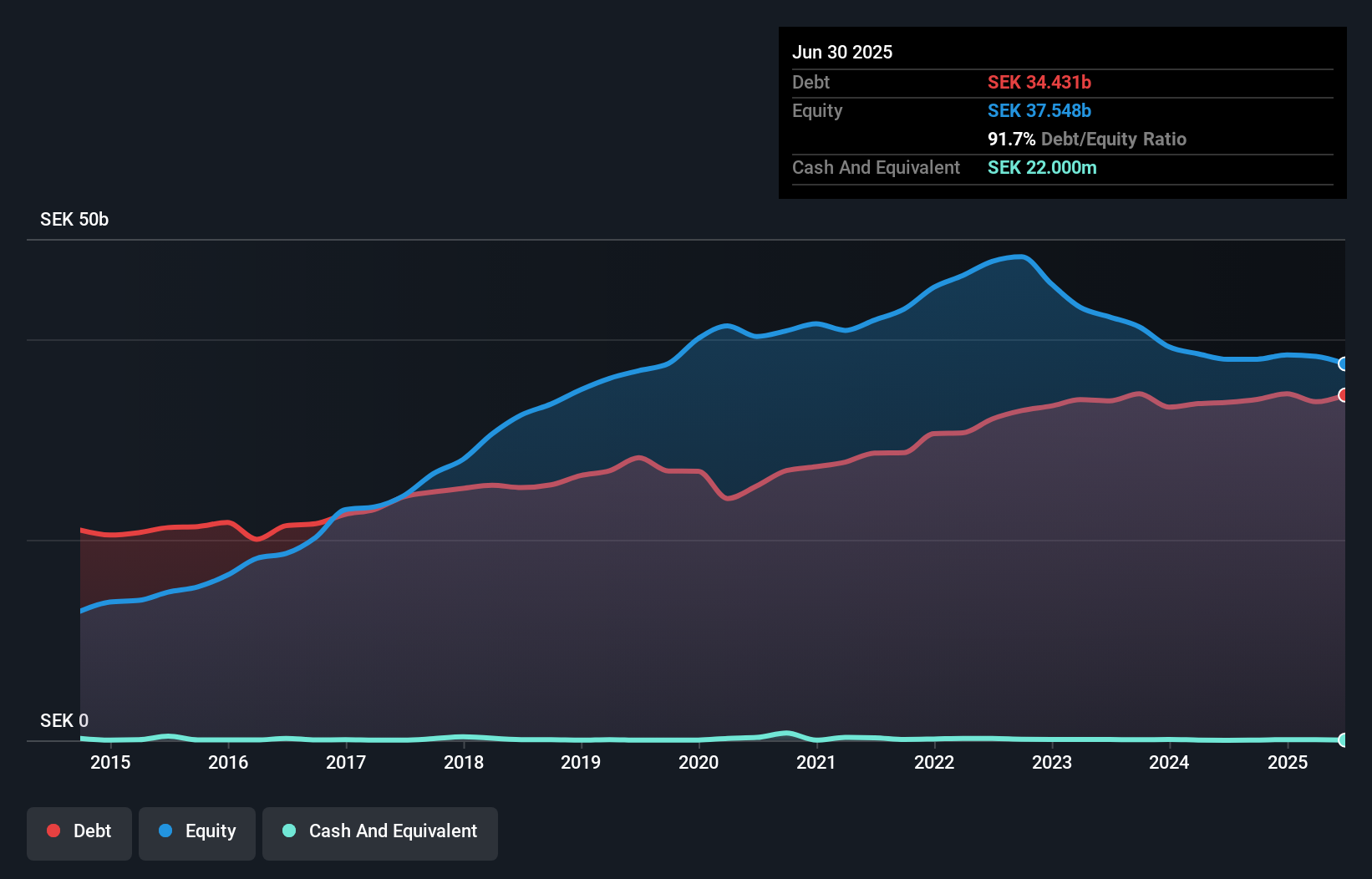Click the teal cash endpoint marker near axis
Viewport: 1372px width, 879px height.
tap(1344, 739)
